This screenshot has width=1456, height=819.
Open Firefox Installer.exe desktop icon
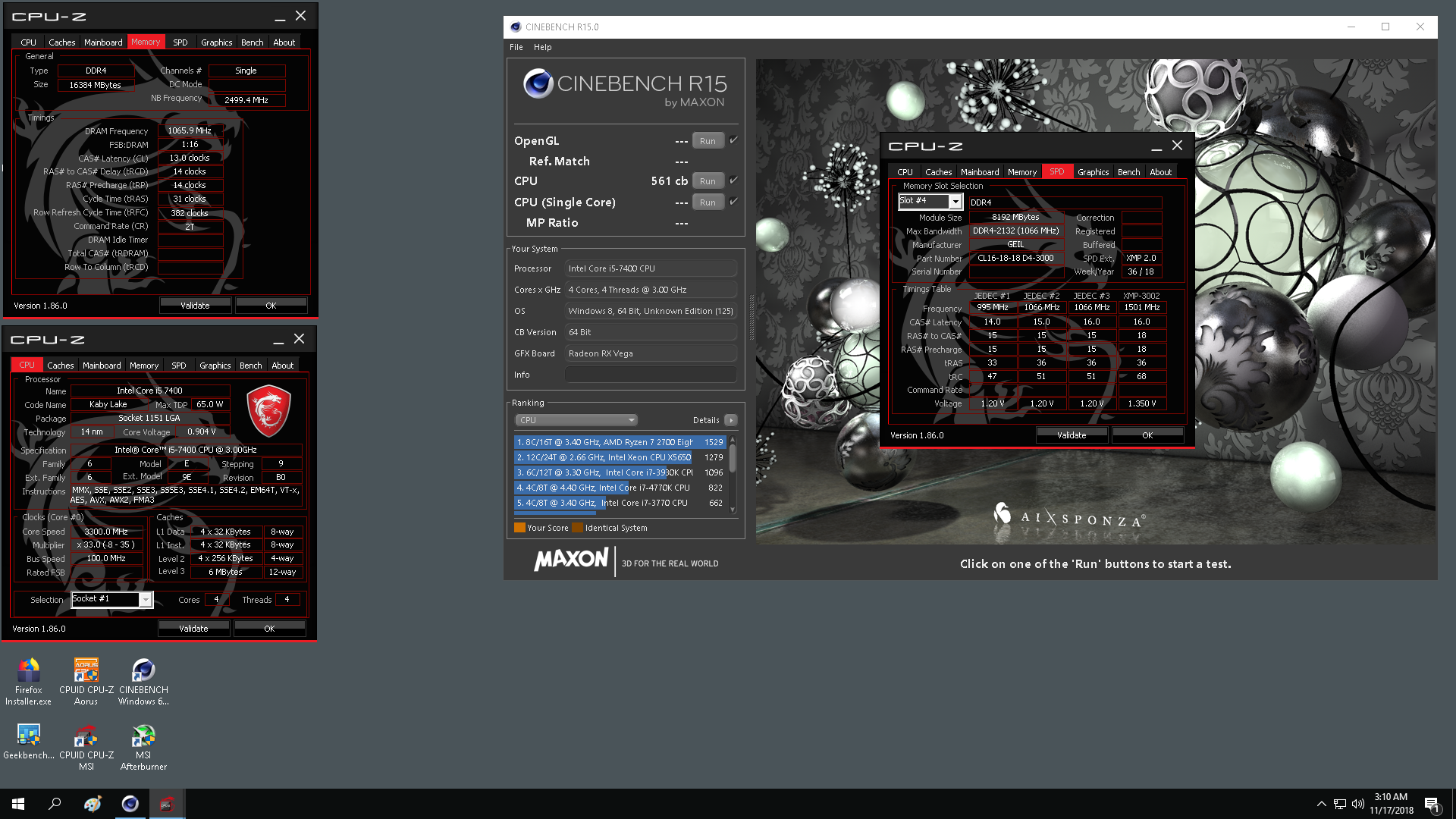click(x=29, y=681)
